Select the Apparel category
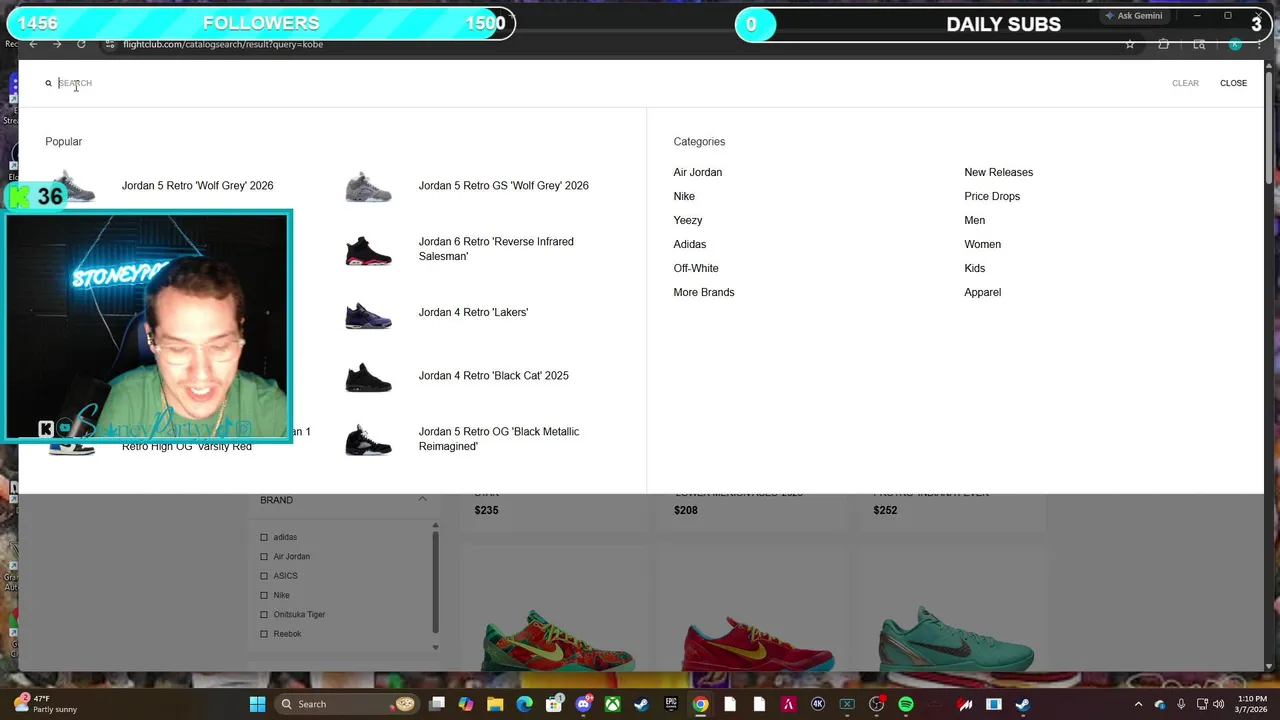 point(982,292)
